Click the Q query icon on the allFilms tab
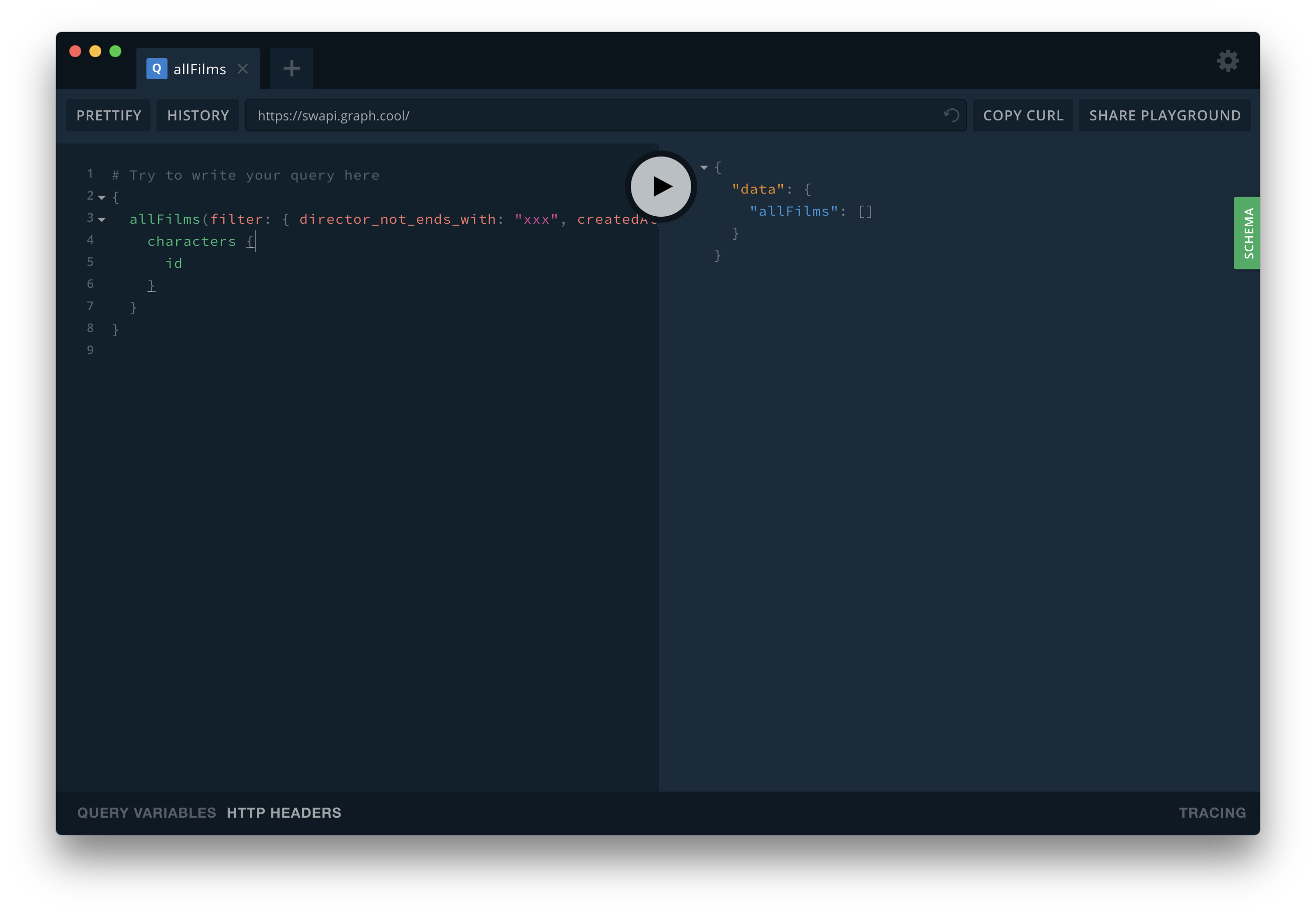 tap(156, 69)
